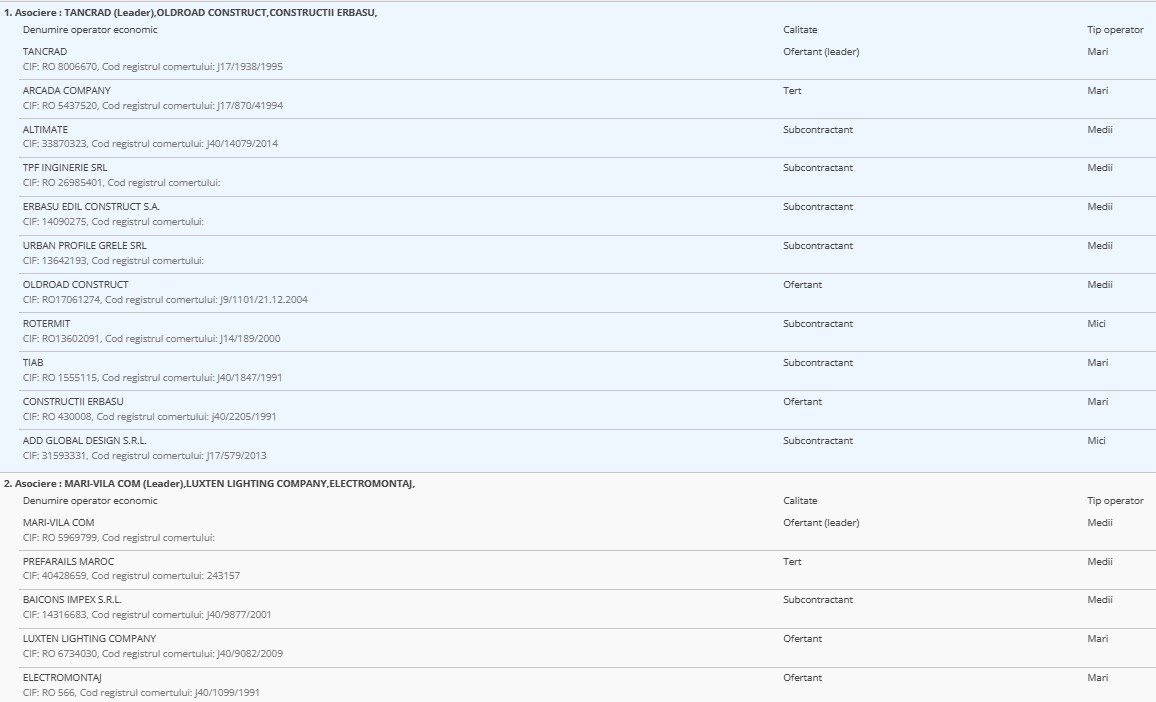Click the first group's Calitate column header
Screen dimensions: 1156x702
click(x=800, y=30)
